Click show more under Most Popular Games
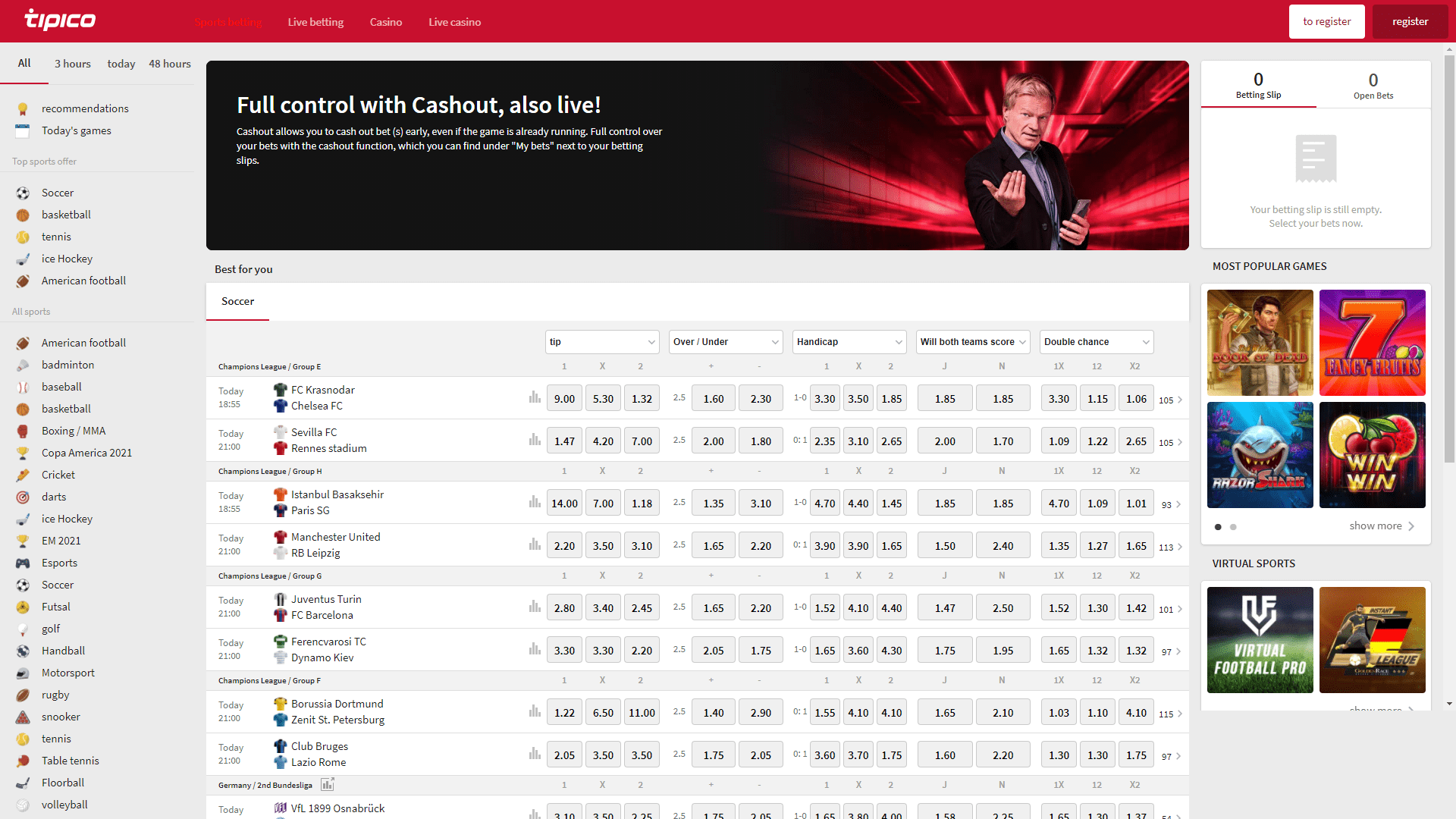Screen dimensions: 1456x819 point(1382,526)
